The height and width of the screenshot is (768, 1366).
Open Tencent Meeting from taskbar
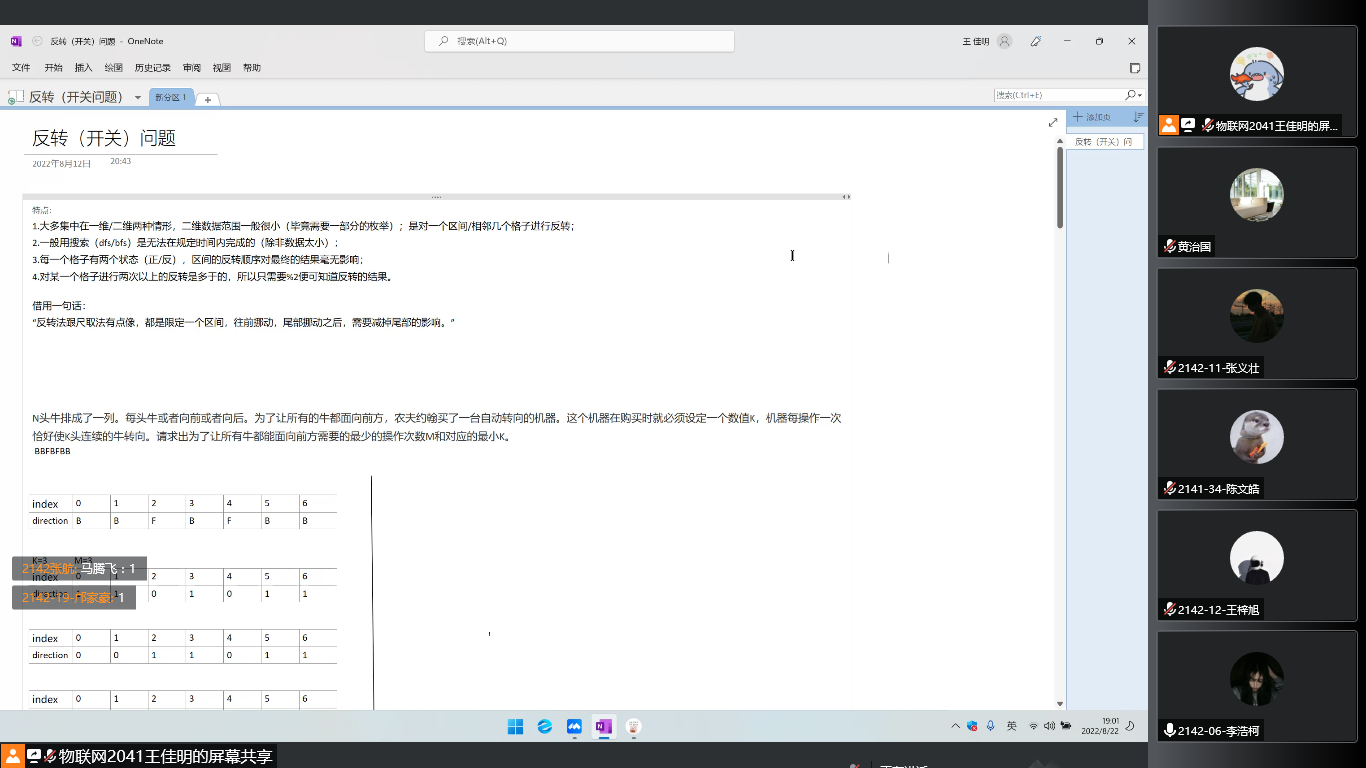574,727
